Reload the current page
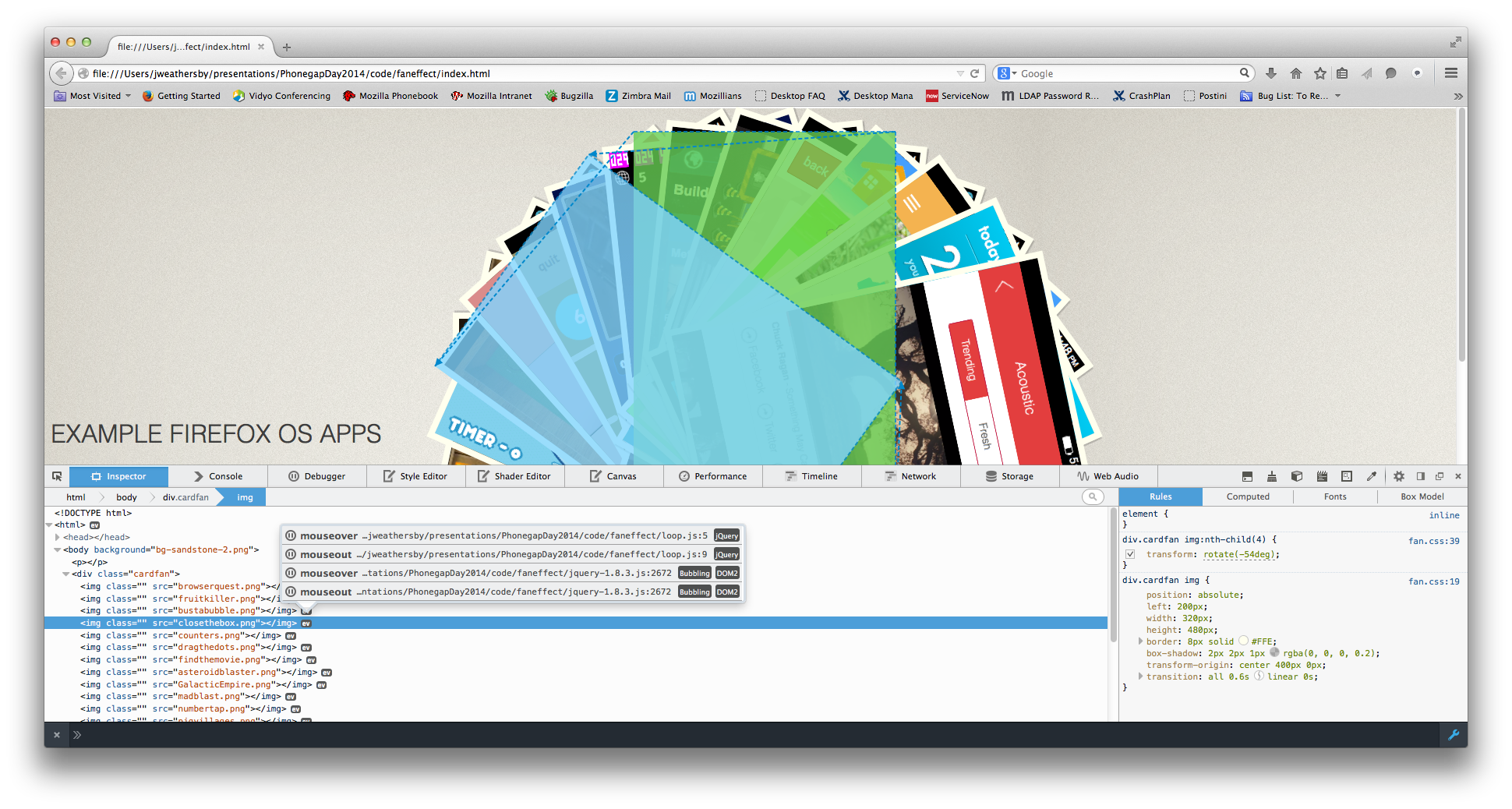Screen dimensions: 1512x809 [x=974, y=73]
